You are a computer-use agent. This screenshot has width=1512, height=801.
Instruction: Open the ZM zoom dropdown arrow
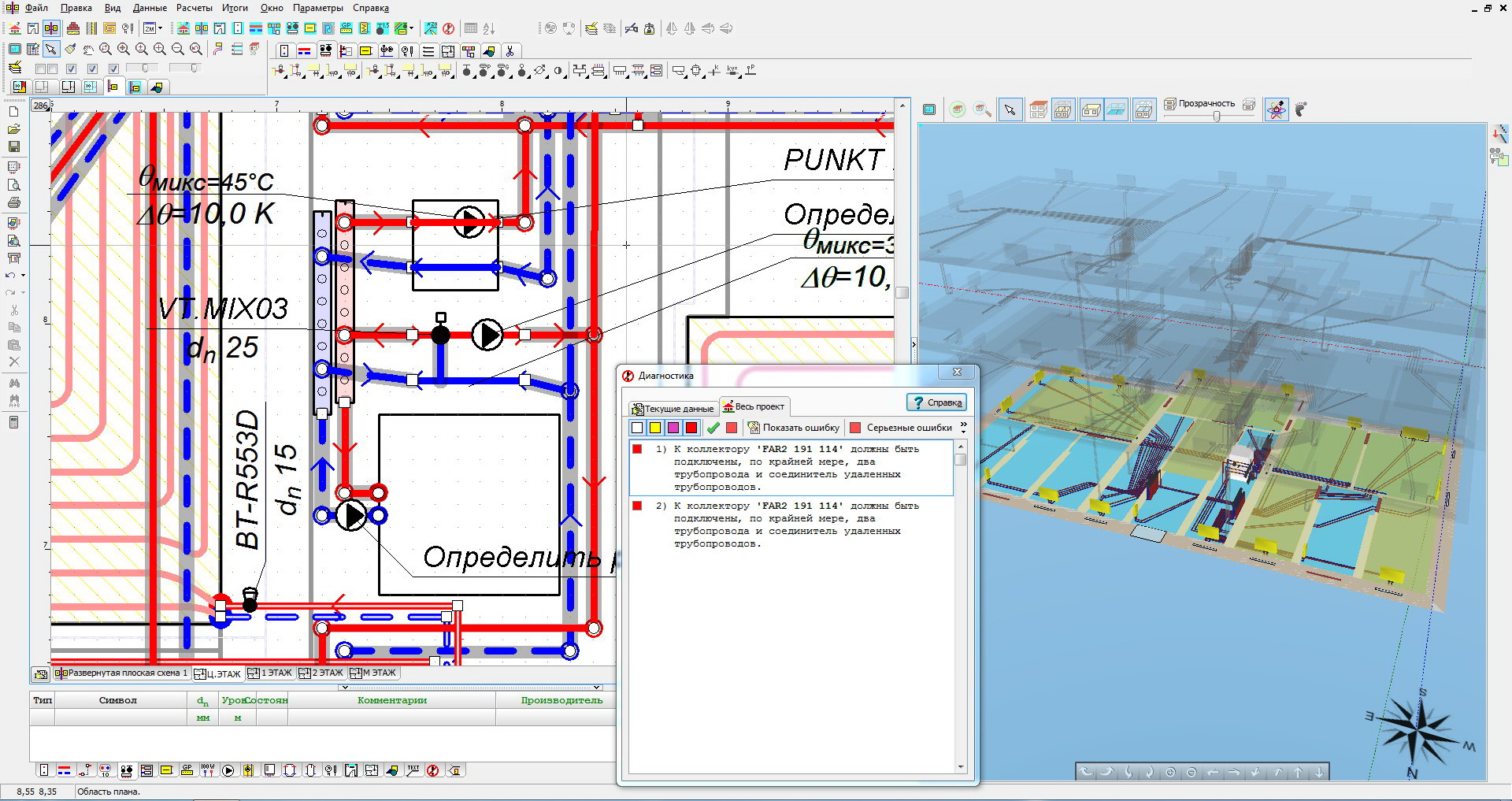161,29
